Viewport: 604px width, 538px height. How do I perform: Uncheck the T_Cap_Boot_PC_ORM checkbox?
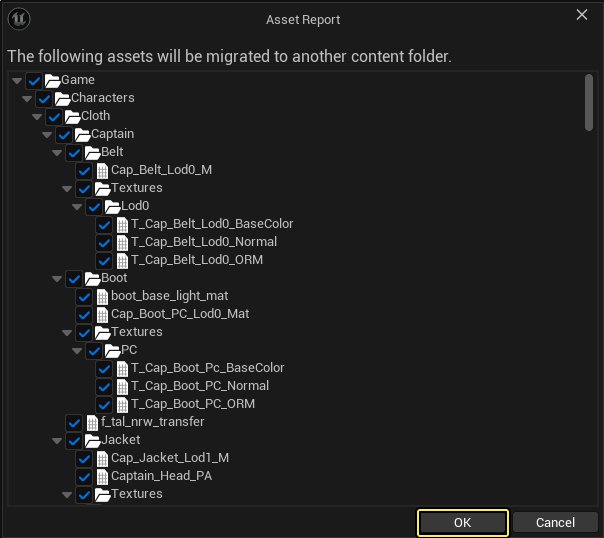pos(104,405)
